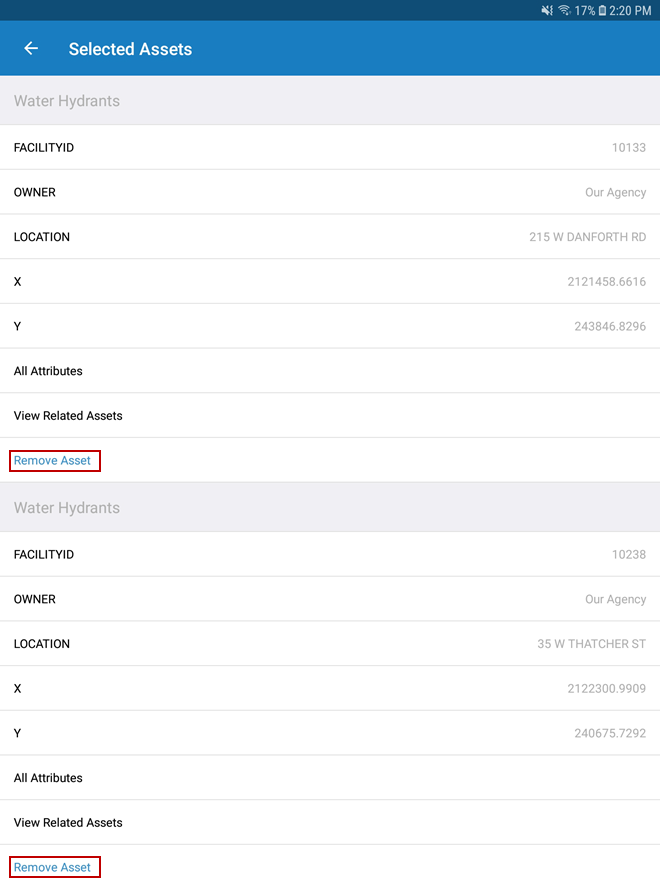View Related Assets for hydrant 10133

click(x=330, y=416)
